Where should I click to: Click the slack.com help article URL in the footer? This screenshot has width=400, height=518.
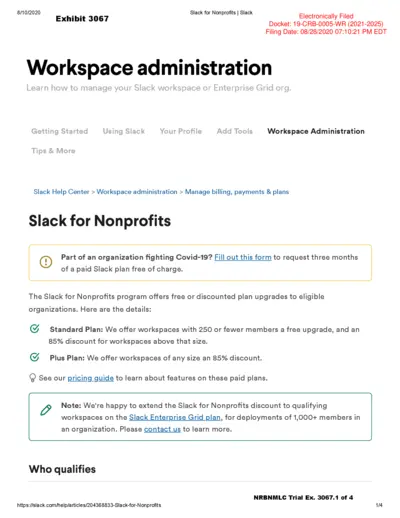click(x=89, y=505)
